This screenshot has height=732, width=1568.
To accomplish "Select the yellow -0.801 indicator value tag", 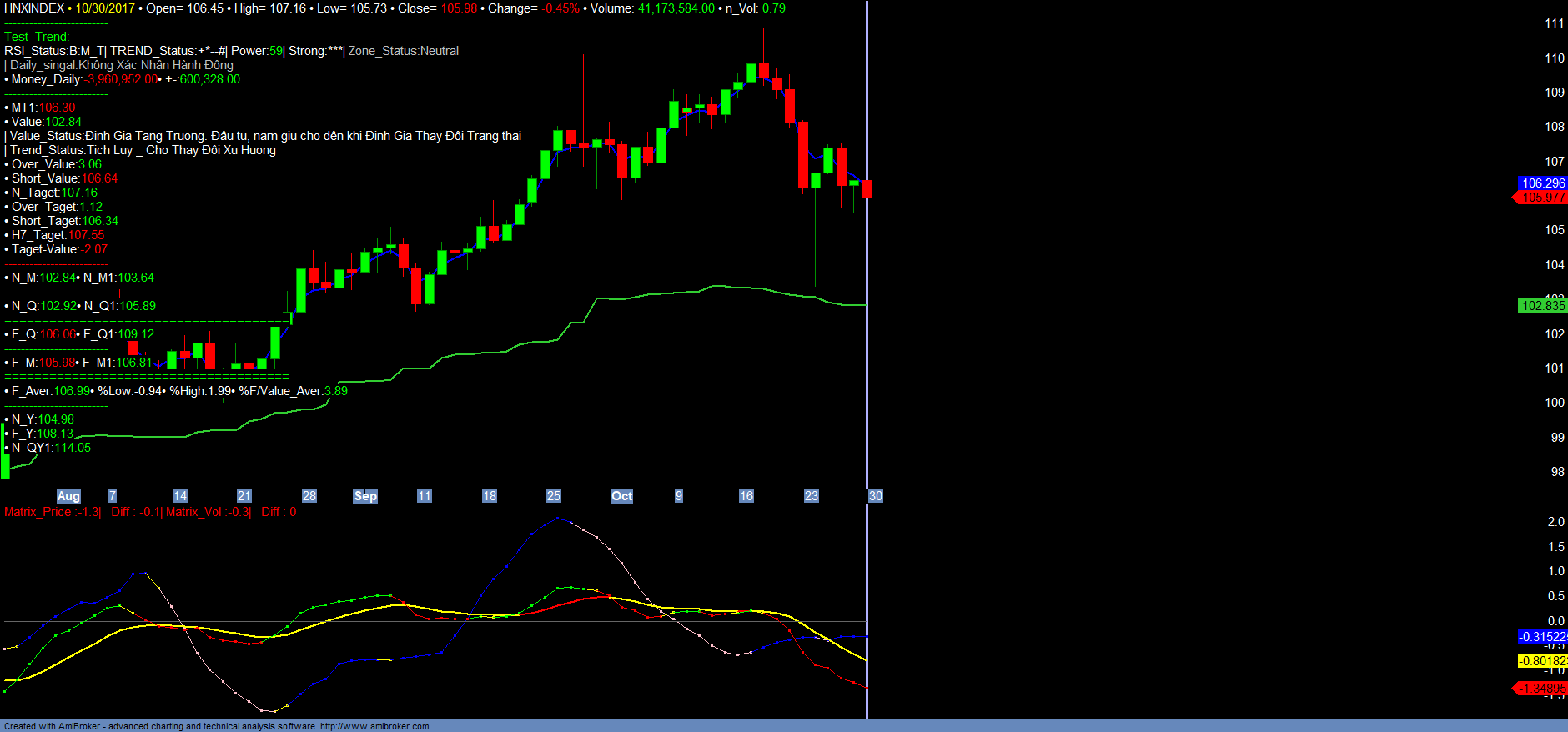I will tap(1543, 661).
